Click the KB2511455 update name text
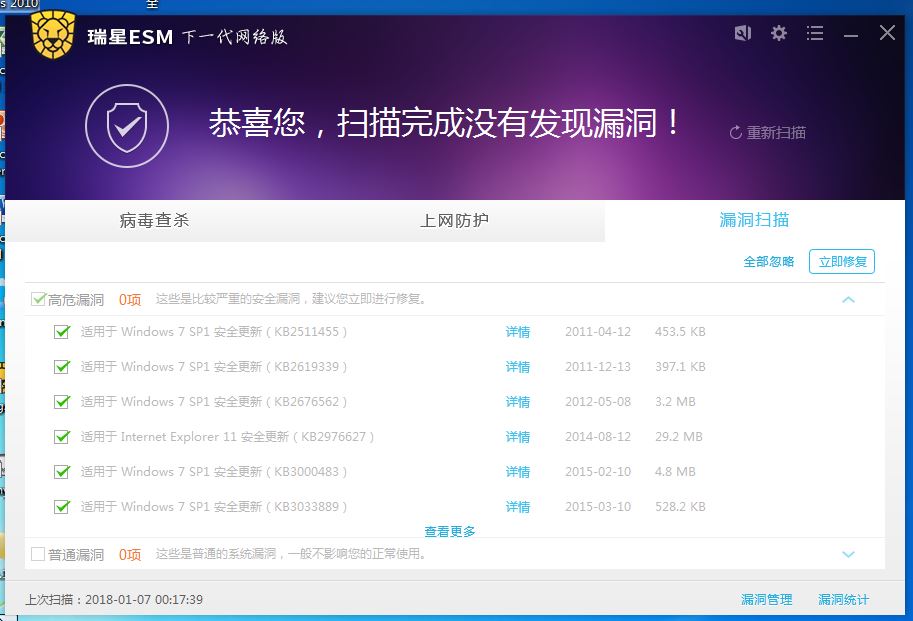The width and height of the screenshot is (913, 621). [214, 332]
